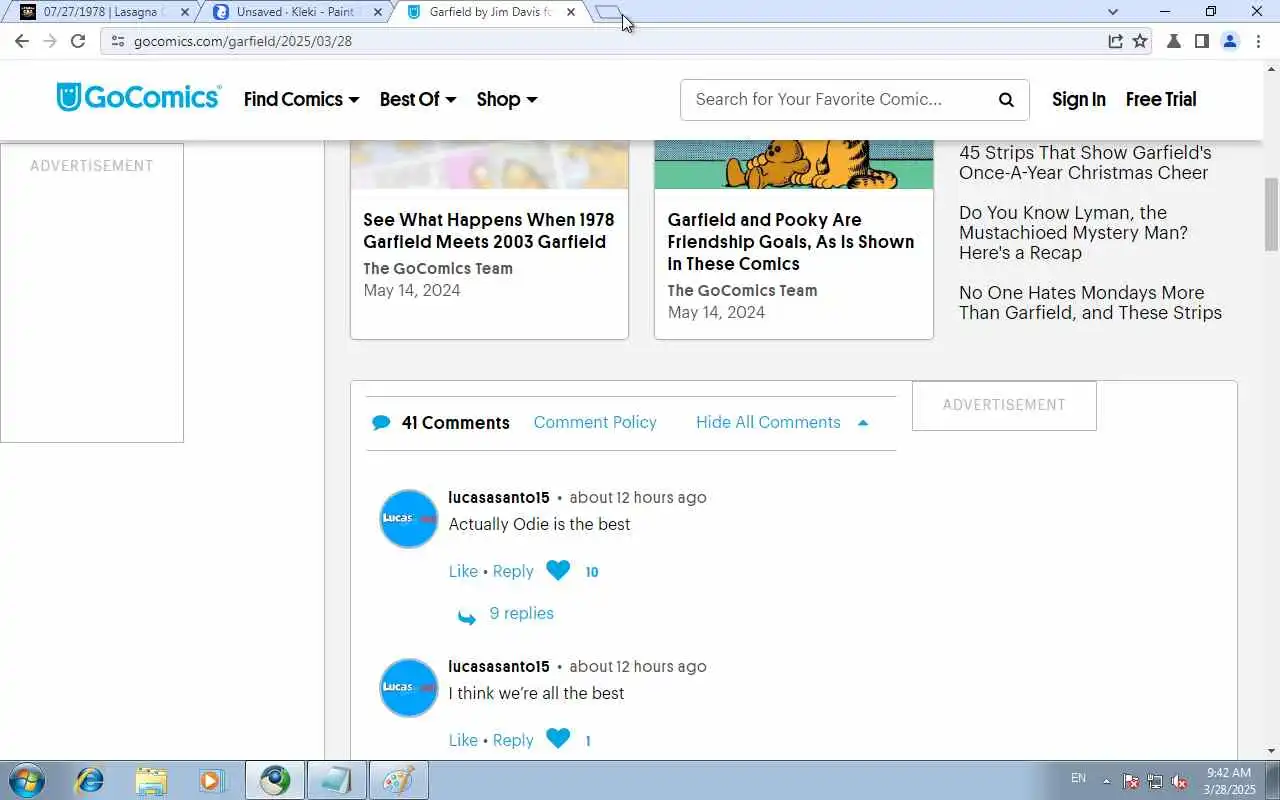Click scrollbar down arrow at bottom

point(1271,751)
